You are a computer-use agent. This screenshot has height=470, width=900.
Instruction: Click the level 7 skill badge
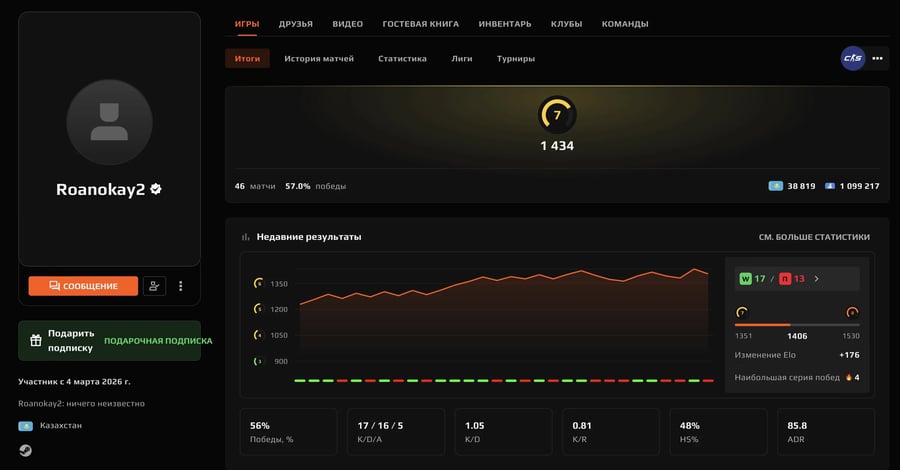click(x=557, y=115)
